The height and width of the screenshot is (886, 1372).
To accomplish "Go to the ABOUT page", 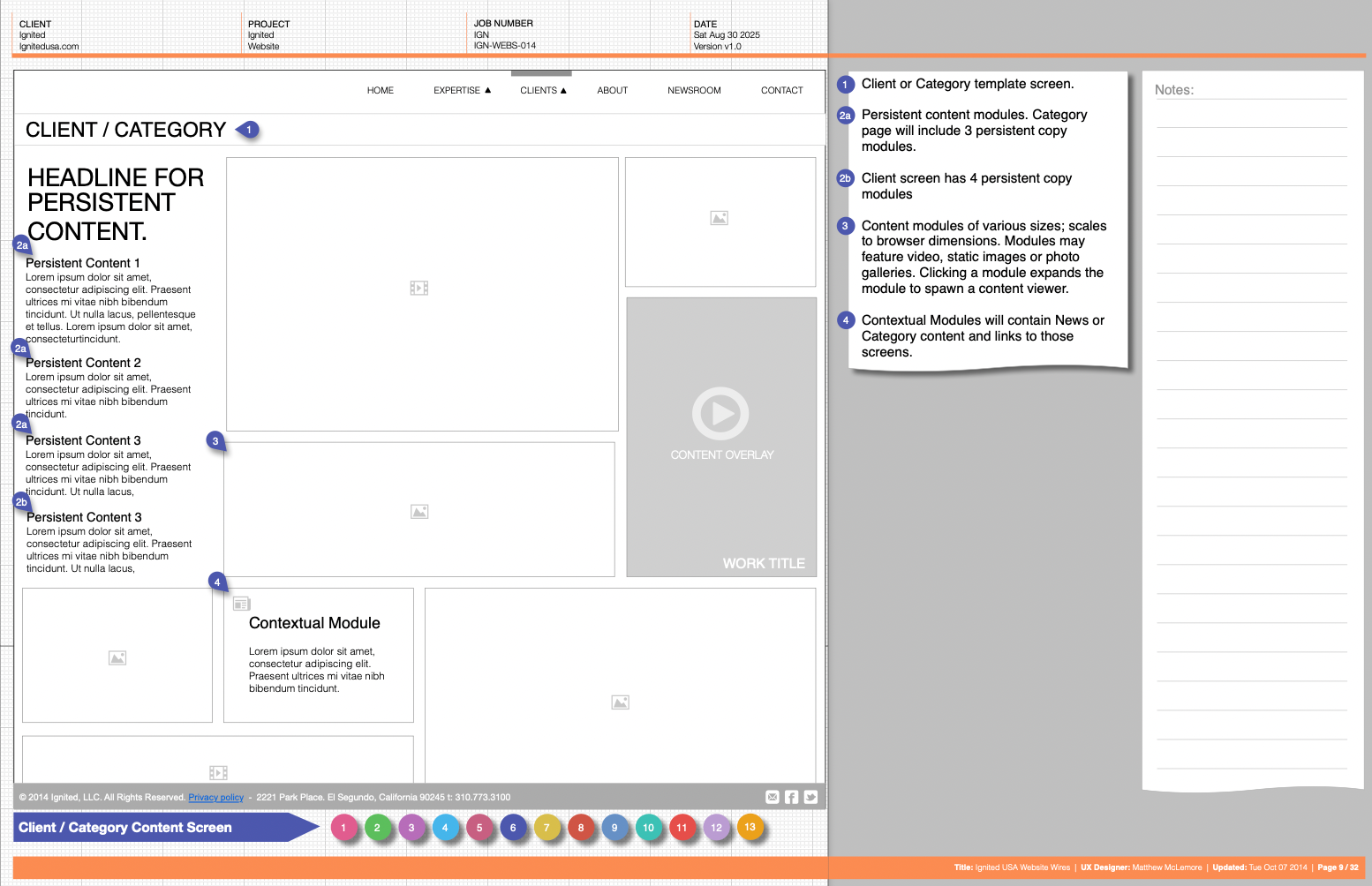I will (x=612, y=90).
